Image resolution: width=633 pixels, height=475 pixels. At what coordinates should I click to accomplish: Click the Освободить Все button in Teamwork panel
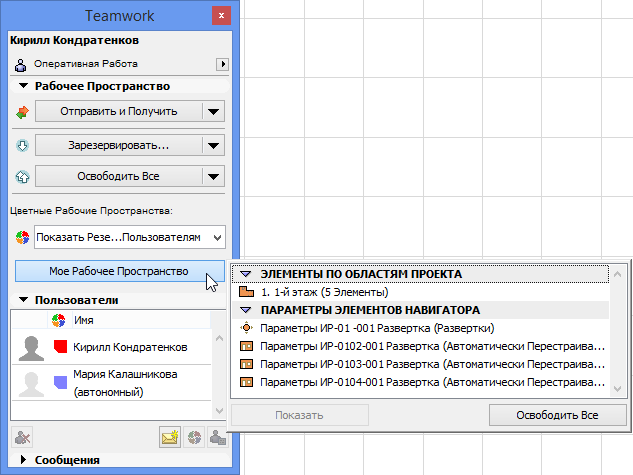[119, 176]
